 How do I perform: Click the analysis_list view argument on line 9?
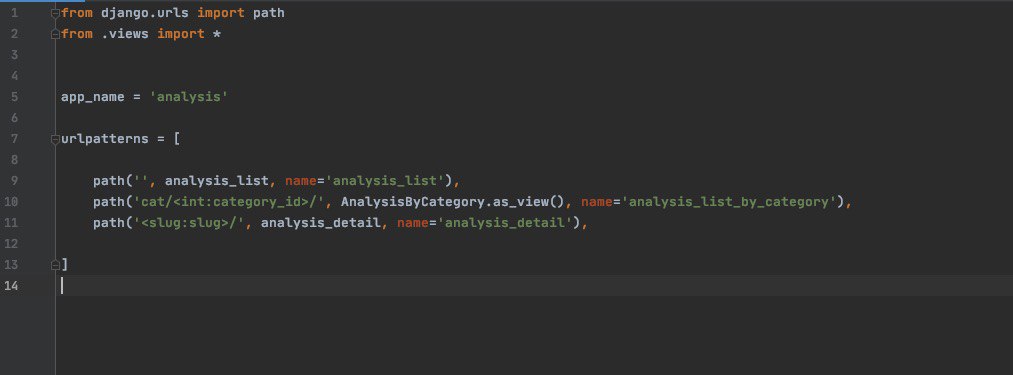click(216, 180)
